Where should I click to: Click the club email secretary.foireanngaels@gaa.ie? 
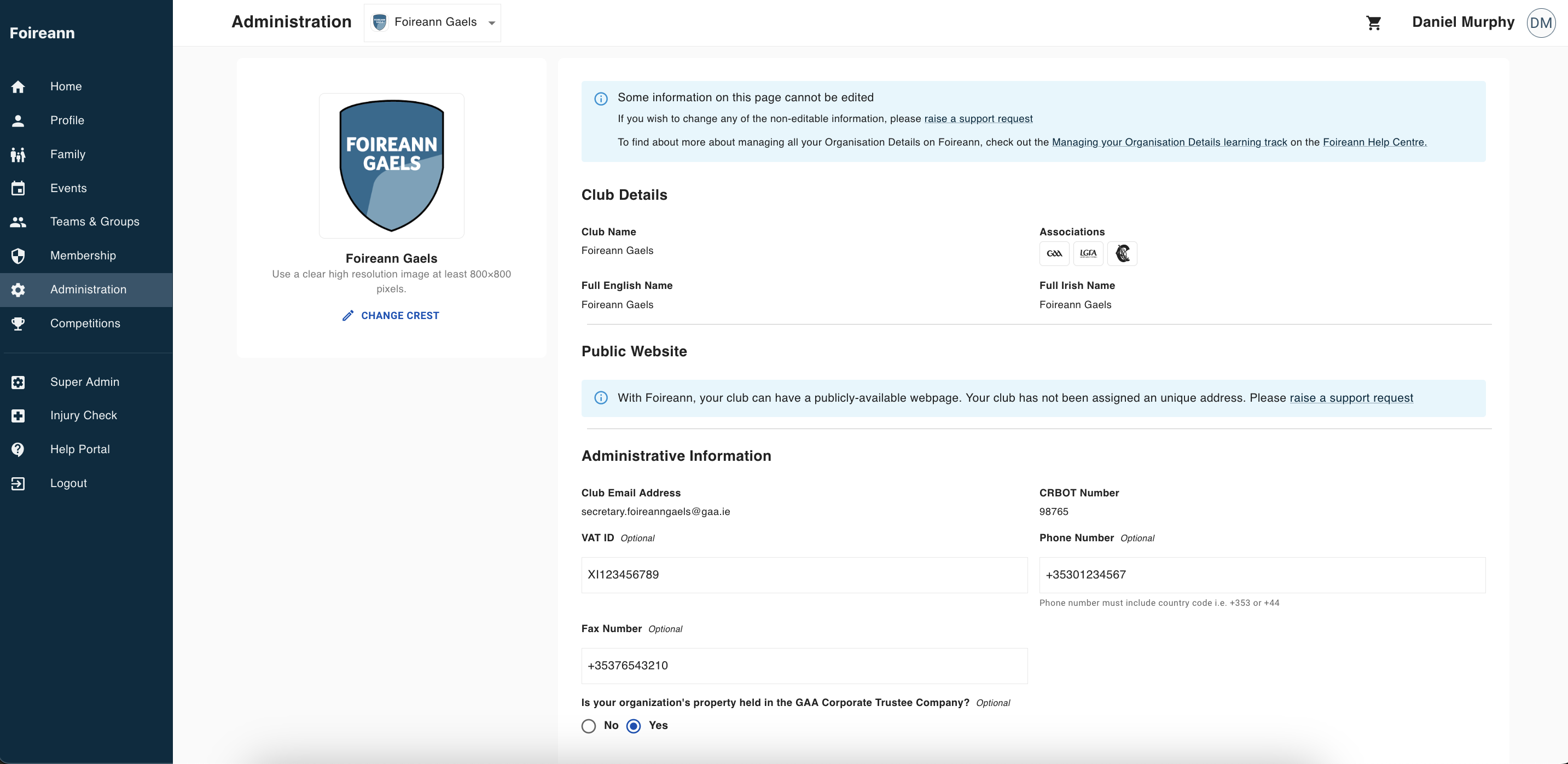pyautogui.click(x=655, y=512)
